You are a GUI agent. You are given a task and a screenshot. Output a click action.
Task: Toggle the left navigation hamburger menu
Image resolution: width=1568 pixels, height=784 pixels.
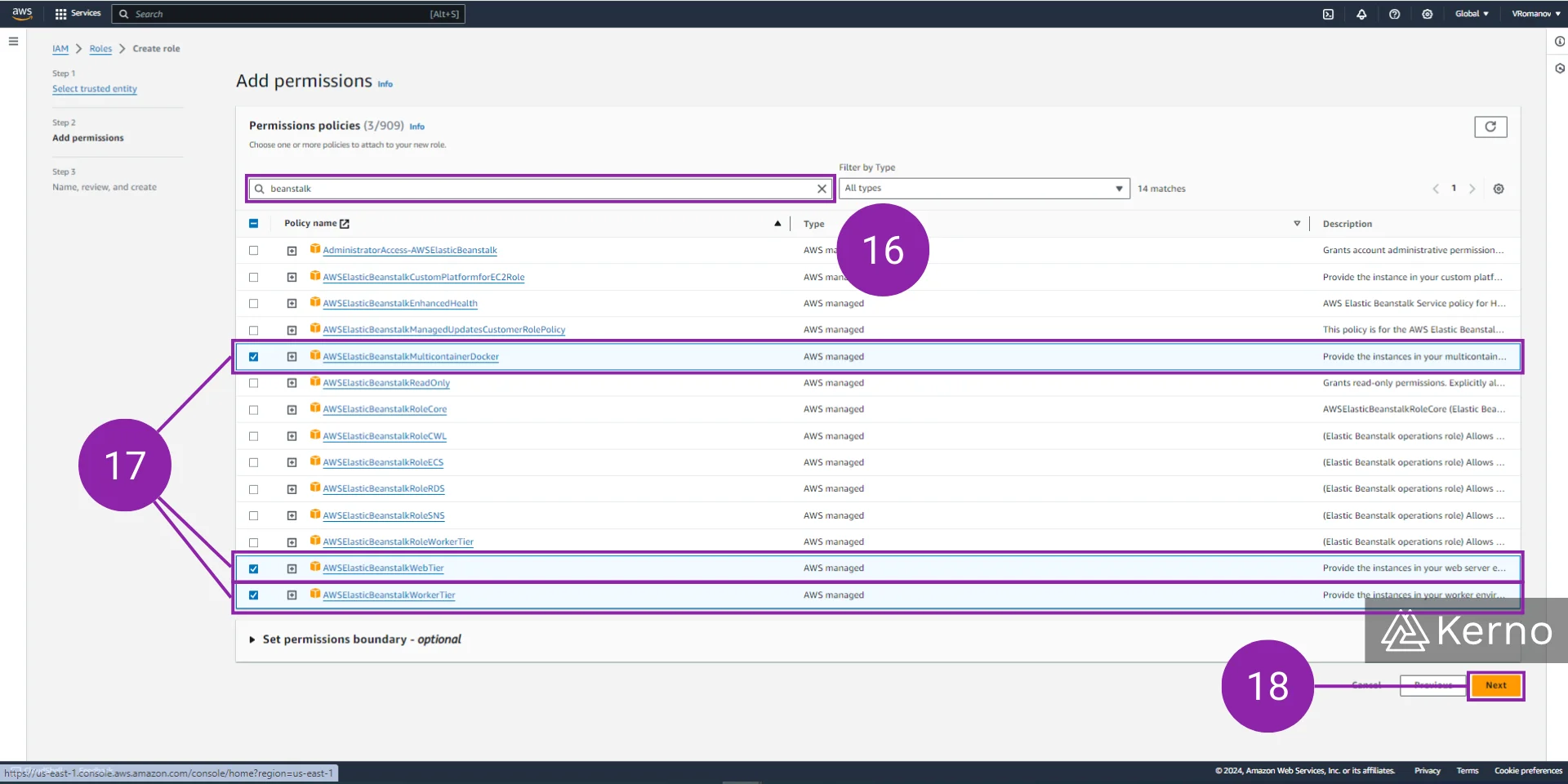pyautogui.click(x=13, y=41)
